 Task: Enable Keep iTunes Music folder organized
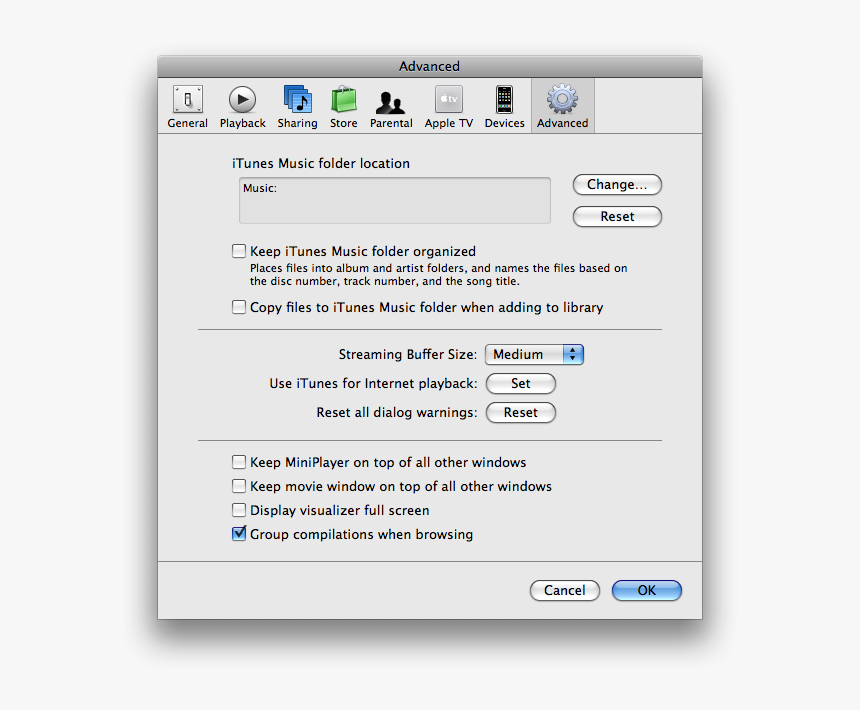point(239,251)
